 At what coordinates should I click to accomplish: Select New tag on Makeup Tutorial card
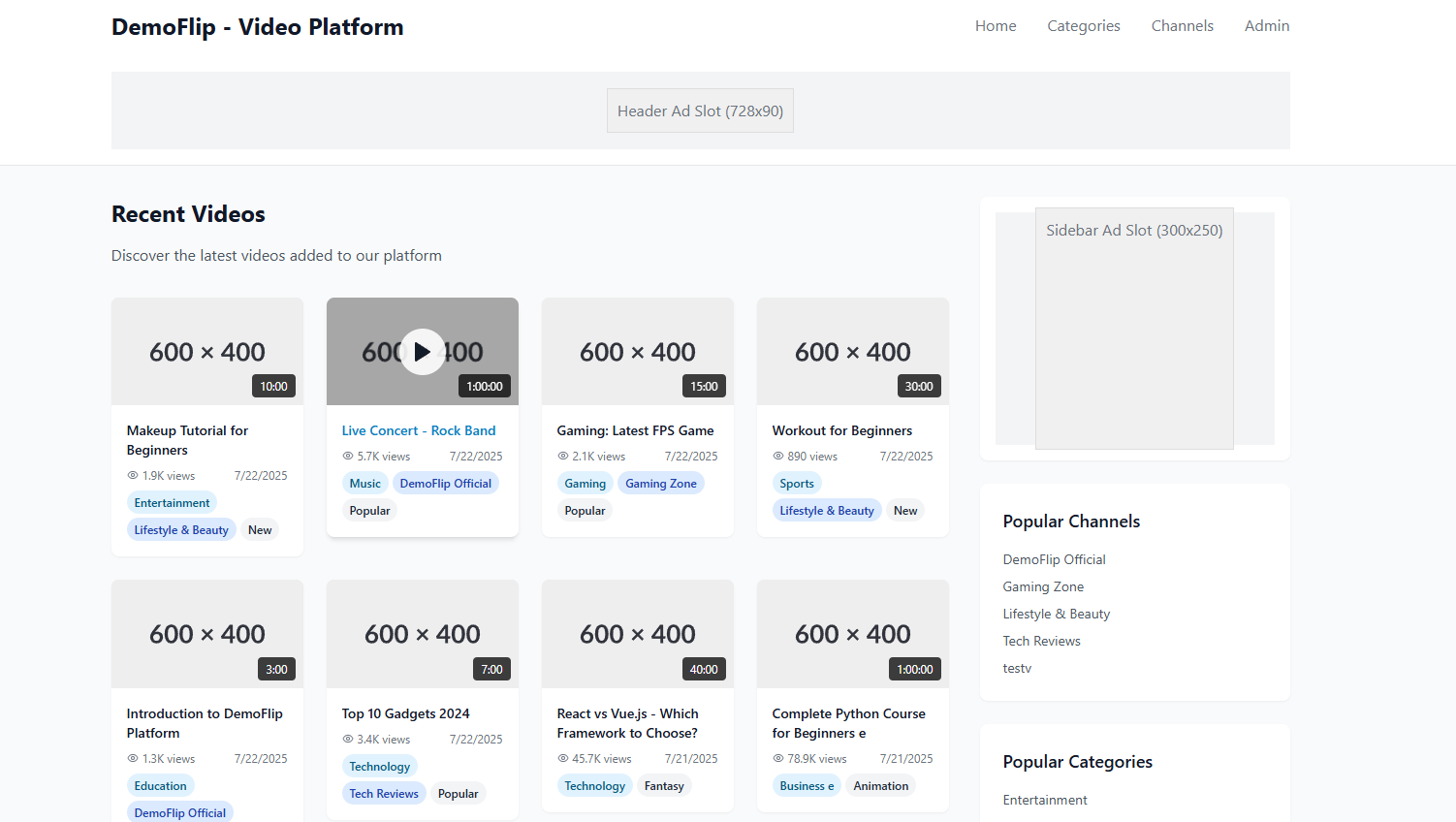click(260, 530)
